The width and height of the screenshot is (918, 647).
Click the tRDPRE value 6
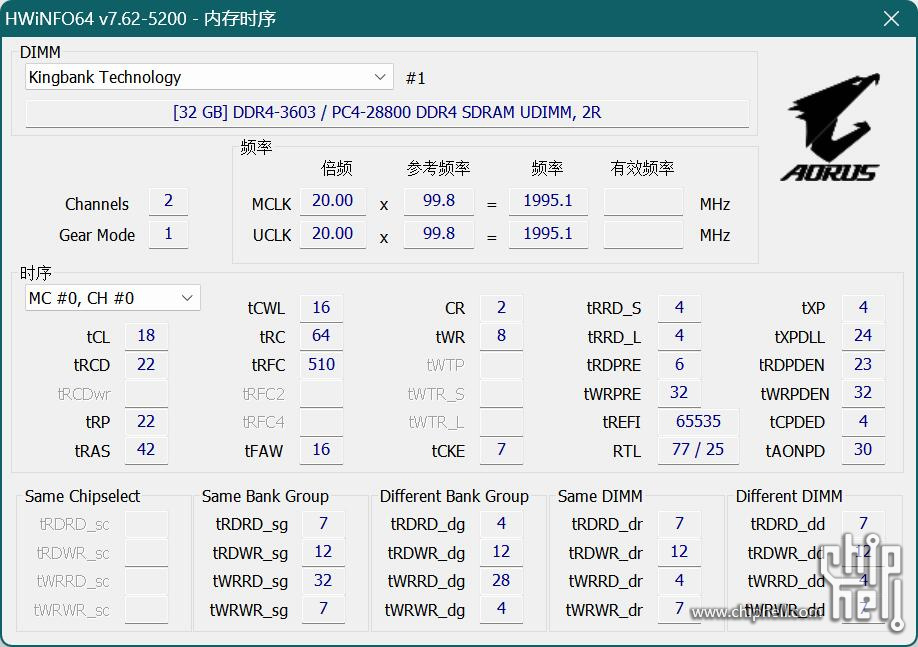[x=679, y=365]
